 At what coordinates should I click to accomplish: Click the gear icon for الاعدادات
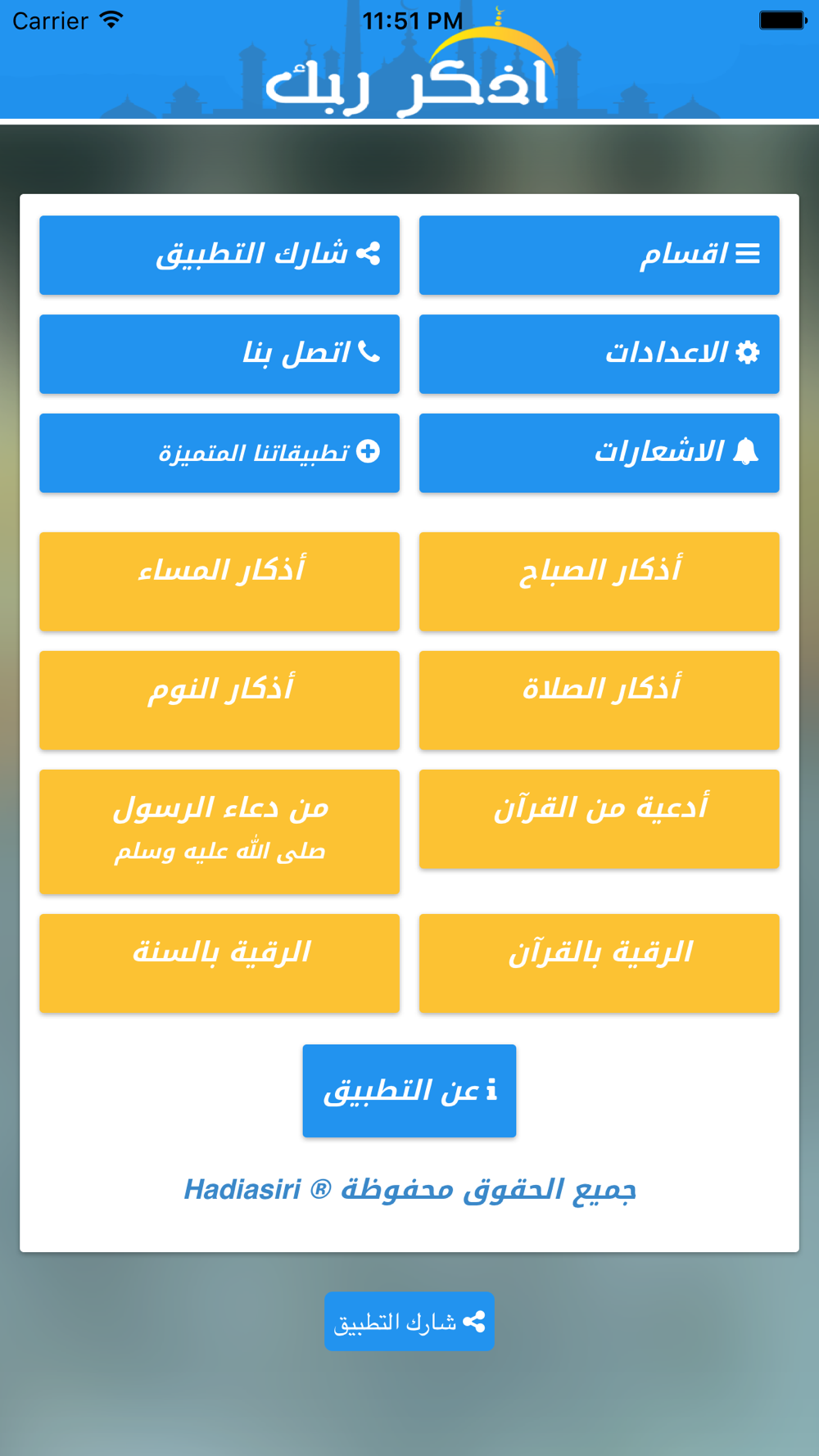click(x=747, y=353)
